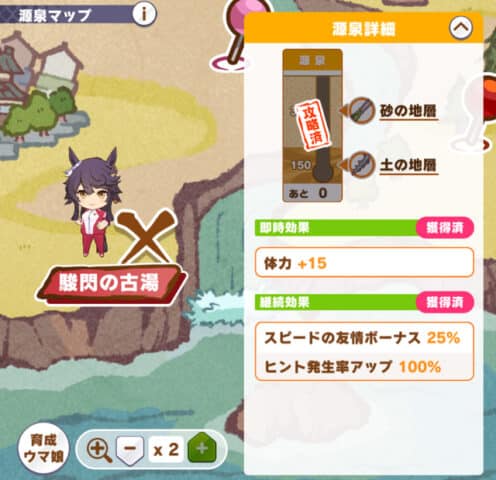Screen dimensions: 496x480
Task: Click the 獲得済 badge on 即時効果
Action: 445,228
